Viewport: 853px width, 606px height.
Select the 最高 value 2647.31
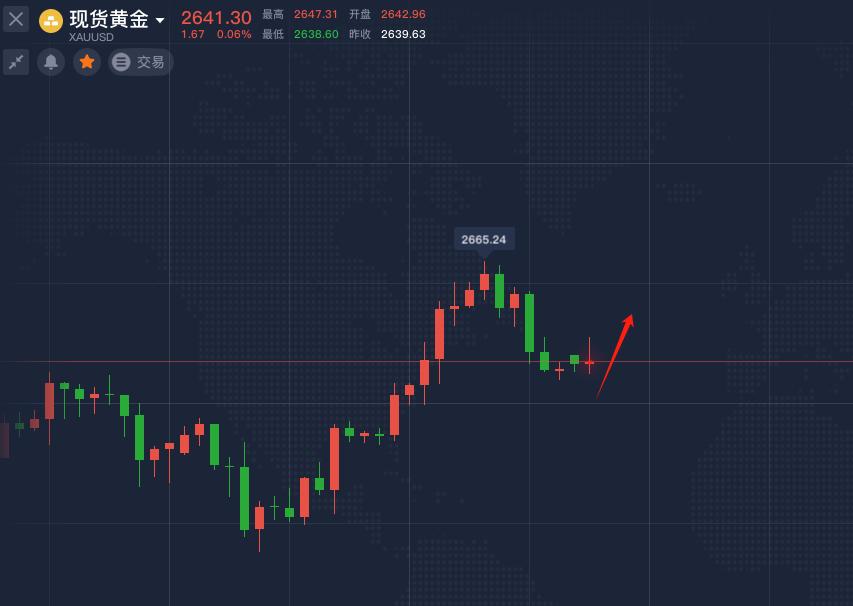[x=316, y=14]
